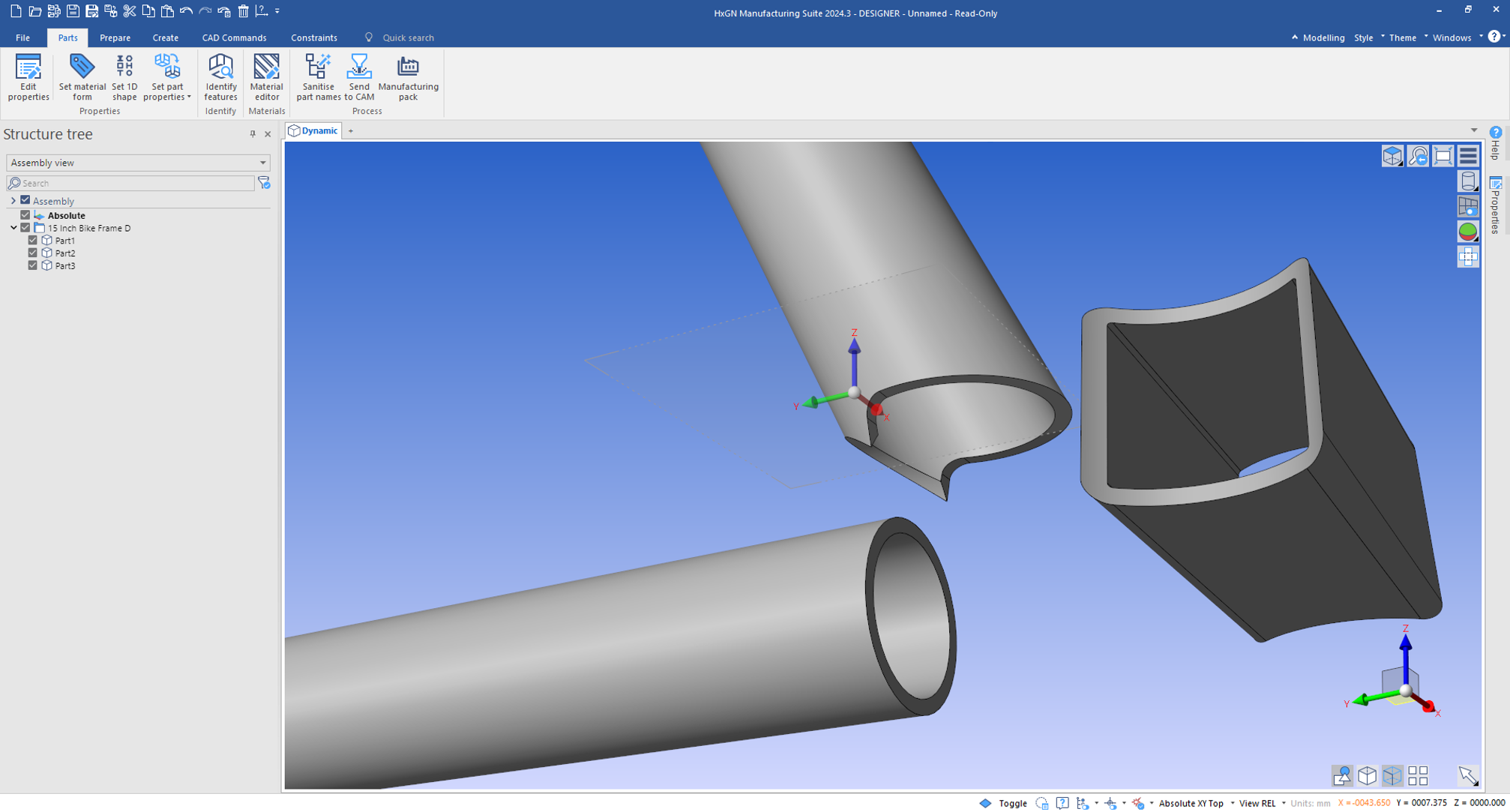Open Edit properties tool

tap(28, 76)
